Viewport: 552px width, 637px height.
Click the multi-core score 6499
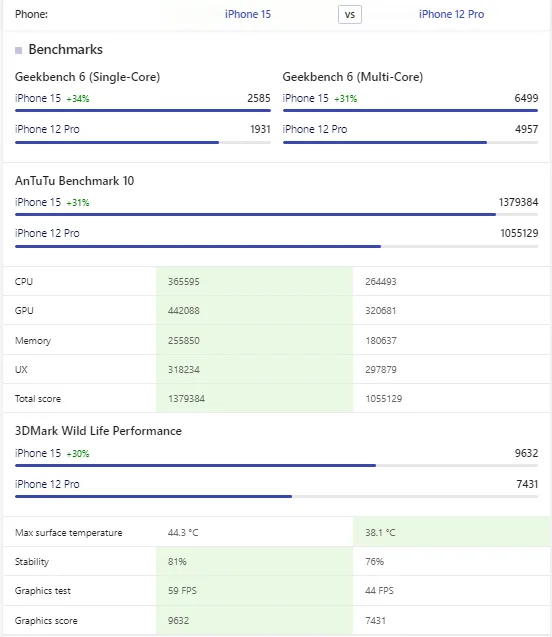[526, 98]
